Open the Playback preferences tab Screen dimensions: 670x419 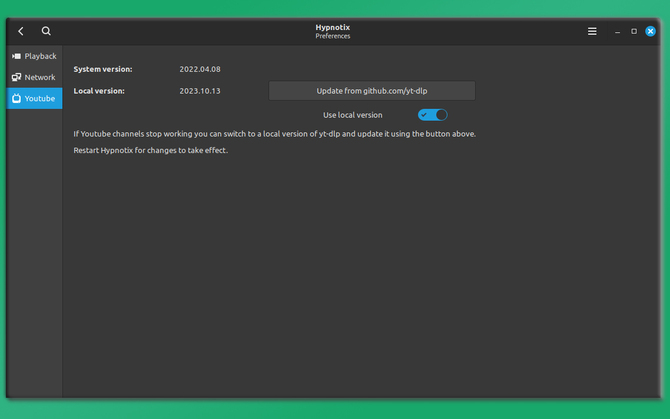34,56
